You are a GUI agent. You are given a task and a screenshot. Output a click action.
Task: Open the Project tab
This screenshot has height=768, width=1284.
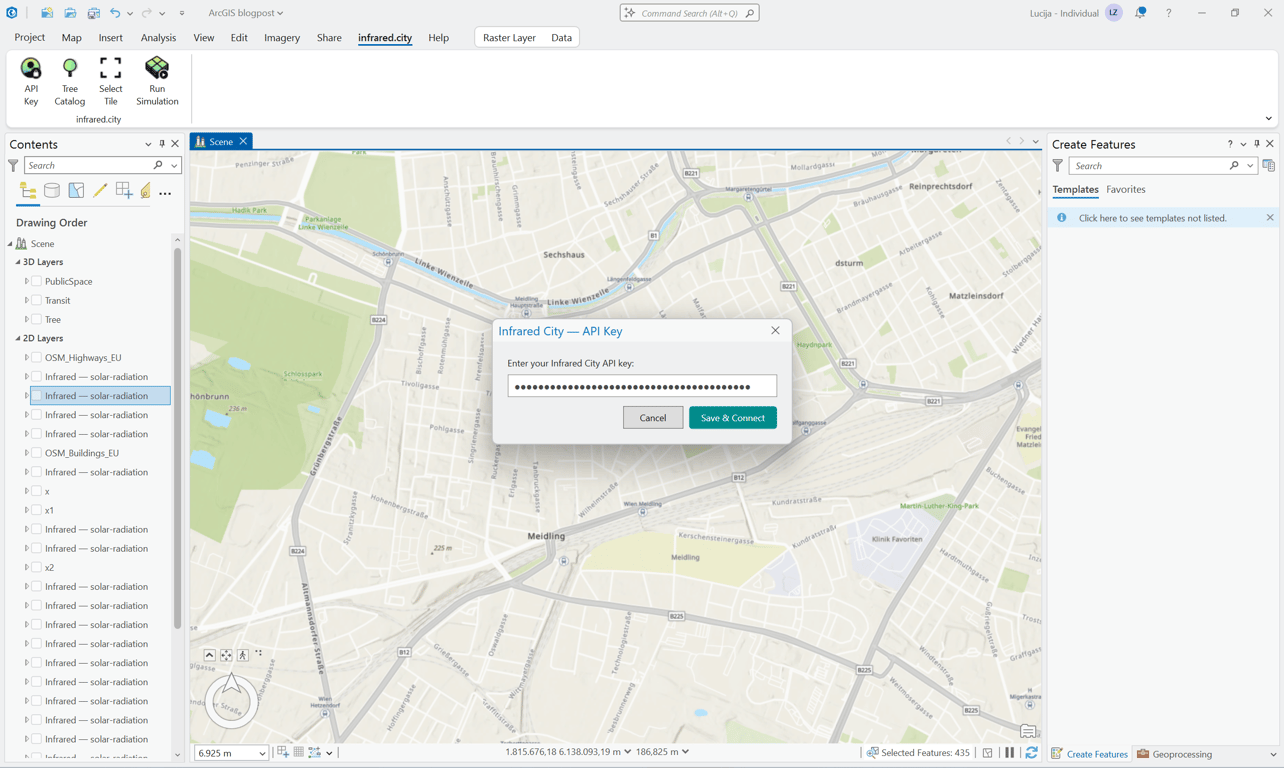(x=29, y=38)
